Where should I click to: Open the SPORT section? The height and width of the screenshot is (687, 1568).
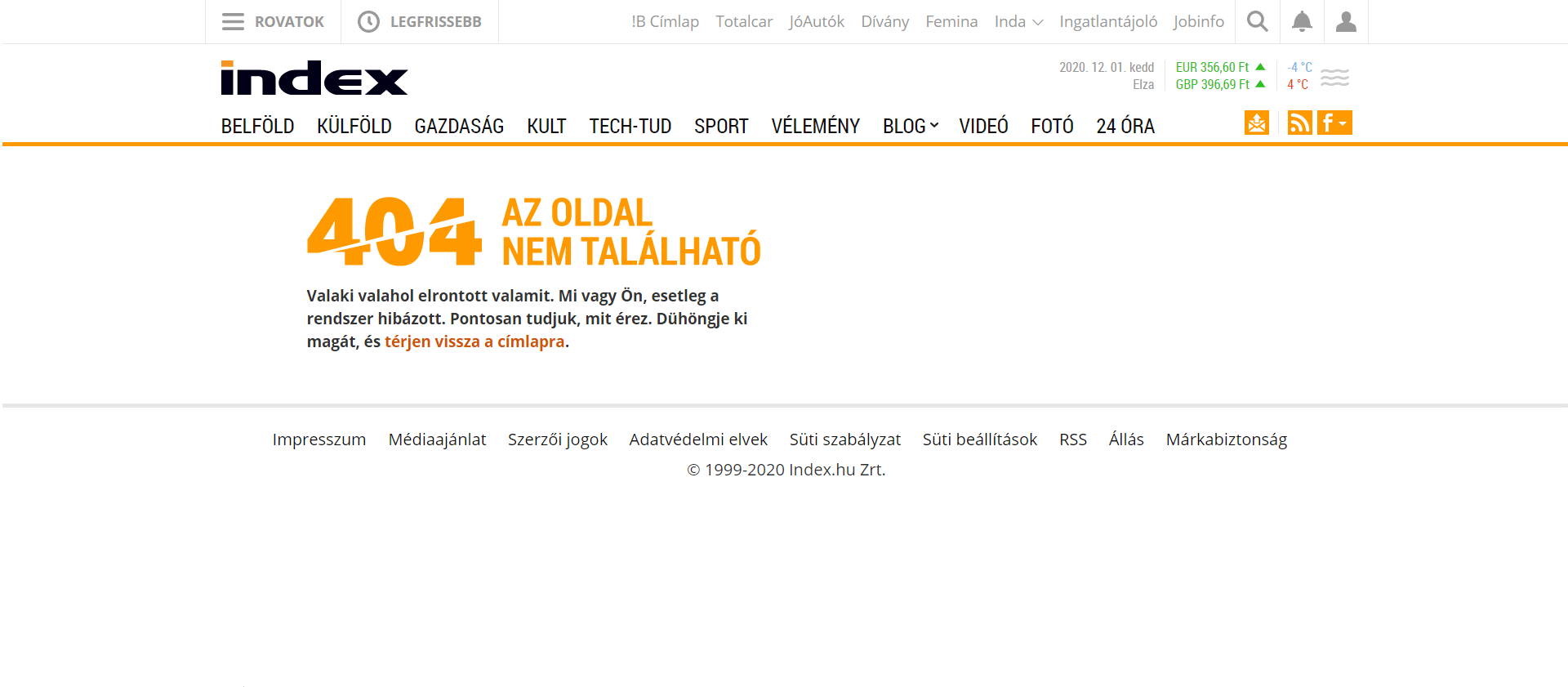tap(721, 126)
